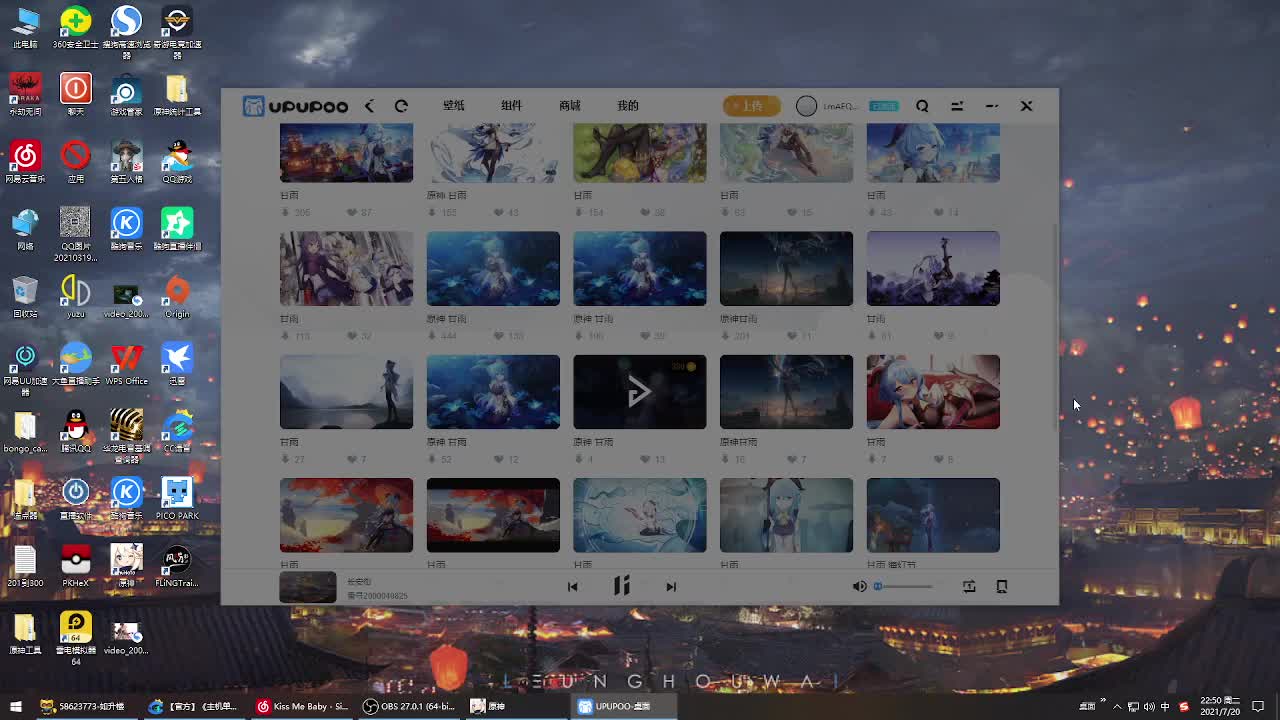Open the 回收站 recycle bin
Viewport: 1280px width, 720px height.
(x=25, y=296)
